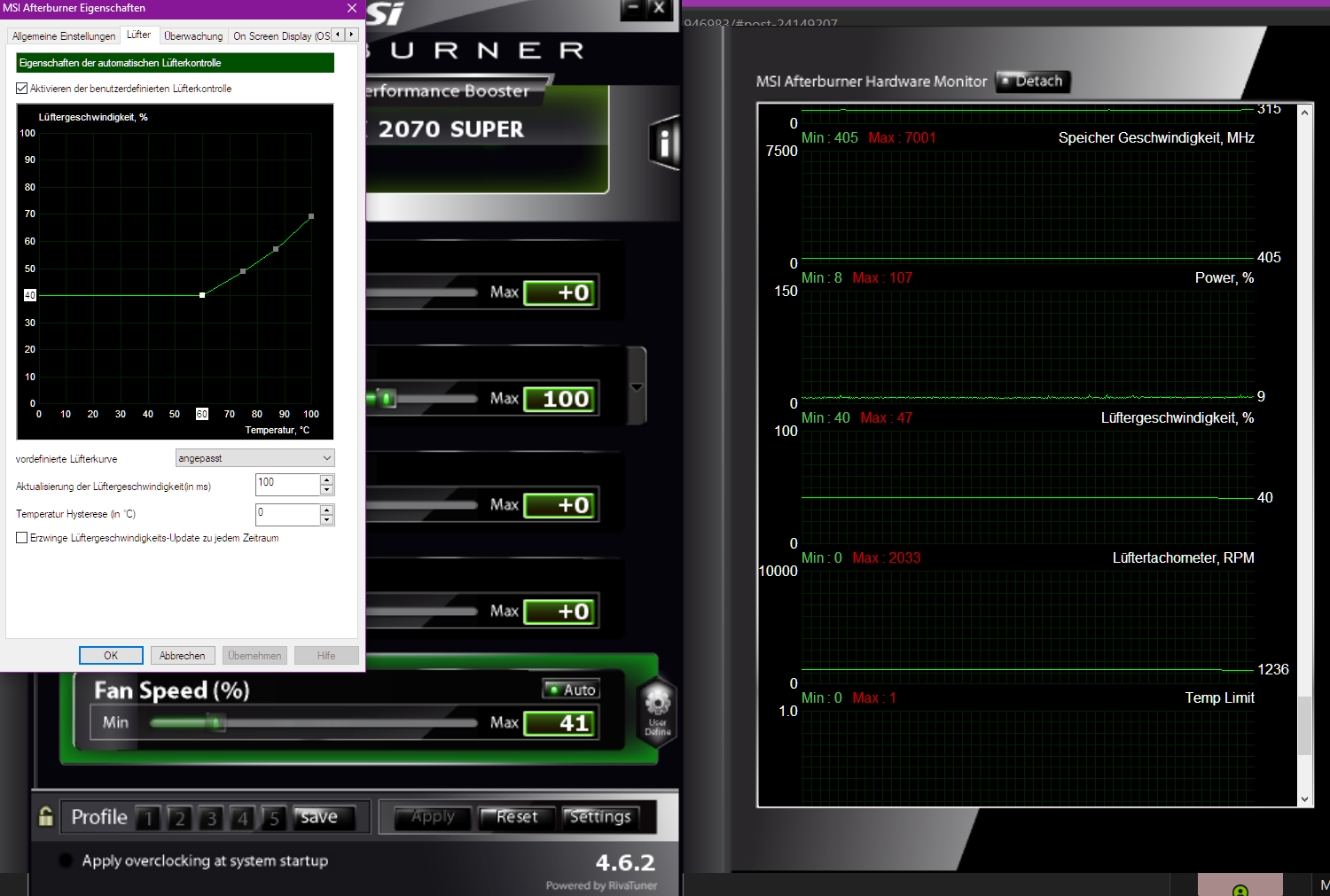
Task: Open the info 'i' panel in Afterburner
Action: pyautogui.click(x=665, y=142)
